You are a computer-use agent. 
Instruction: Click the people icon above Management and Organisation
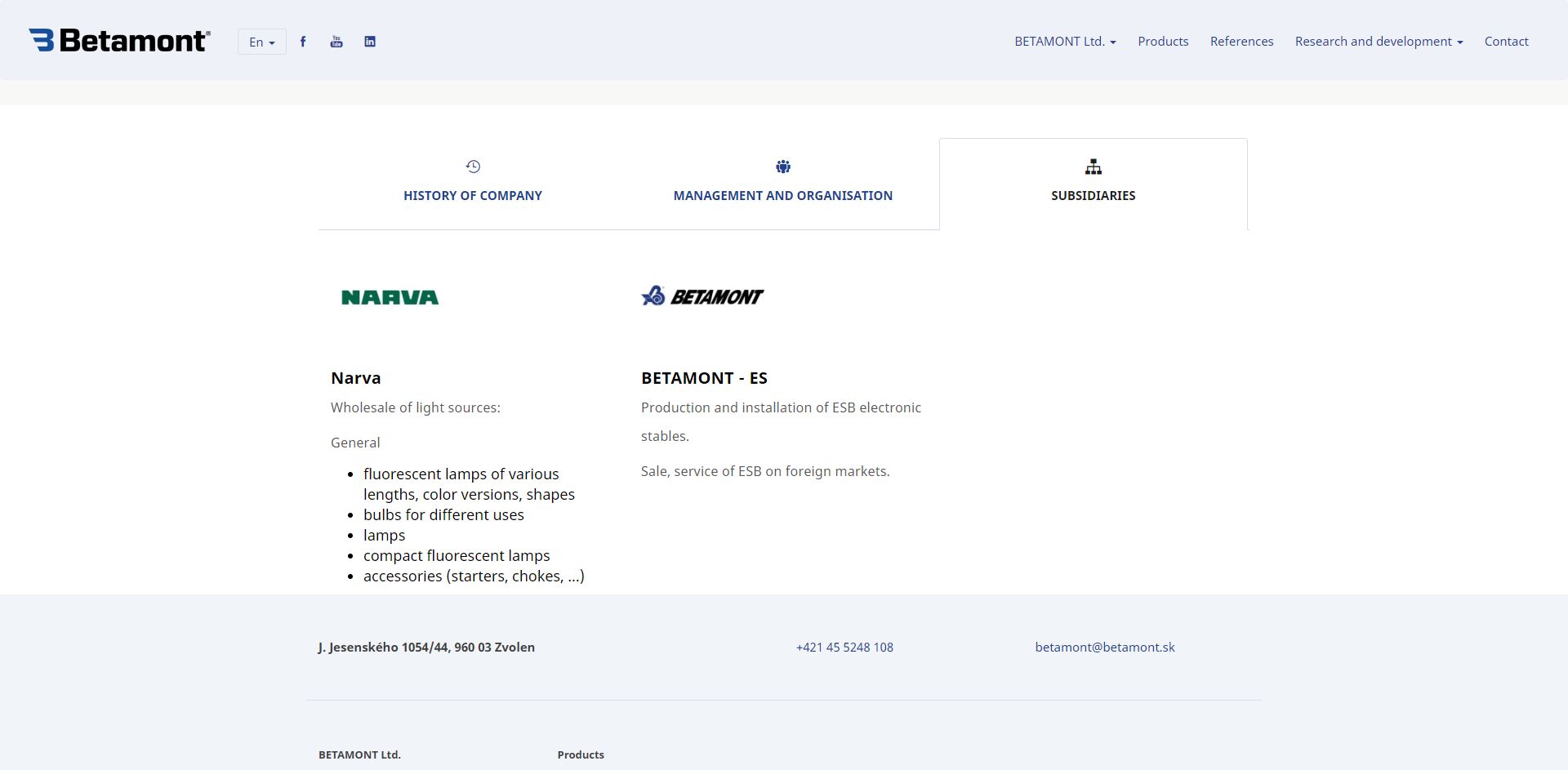(783, 167)
